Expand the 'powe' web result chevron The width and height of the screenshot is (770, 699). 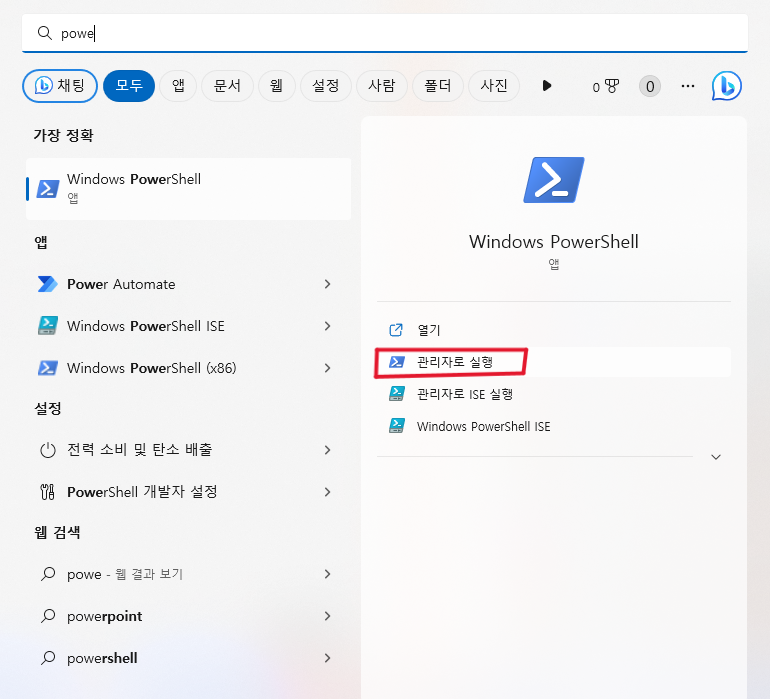tap(328, 574)
